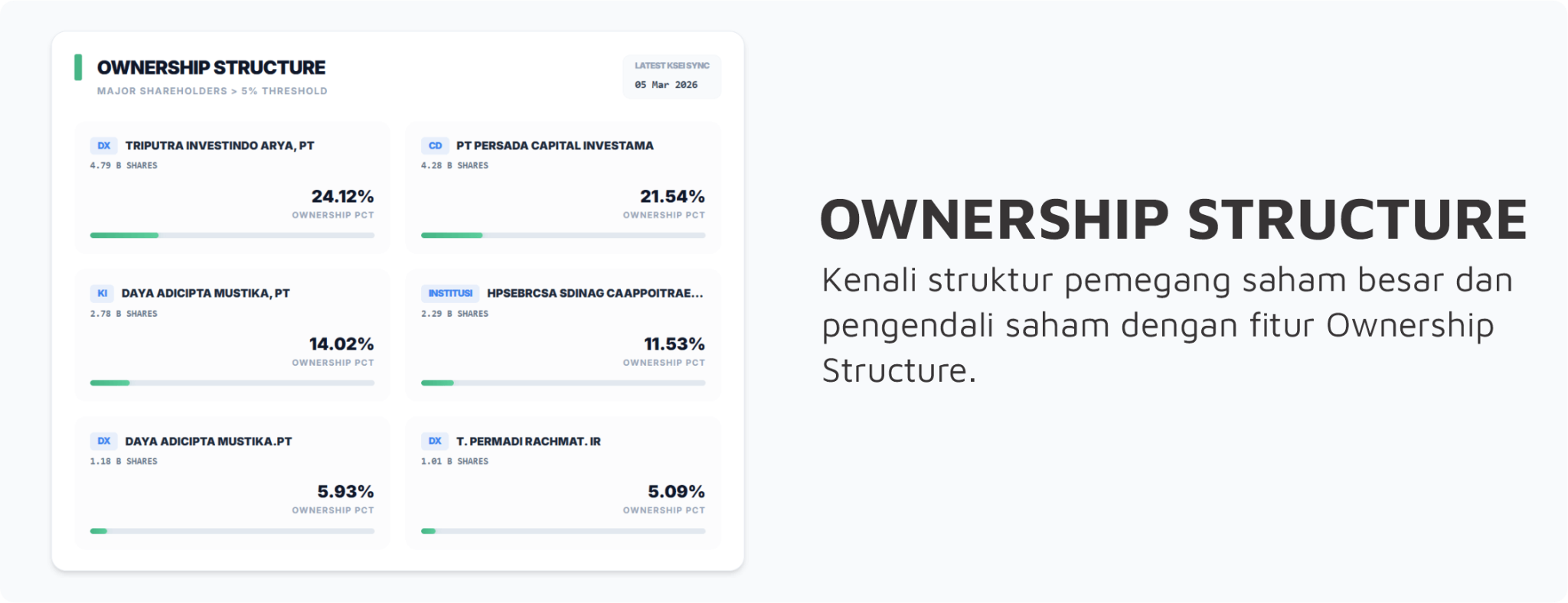The image size is (1568, 603).
Task: Click the DX badge on Triputra Investindo Arya
Action: click(x=103, y=145)
